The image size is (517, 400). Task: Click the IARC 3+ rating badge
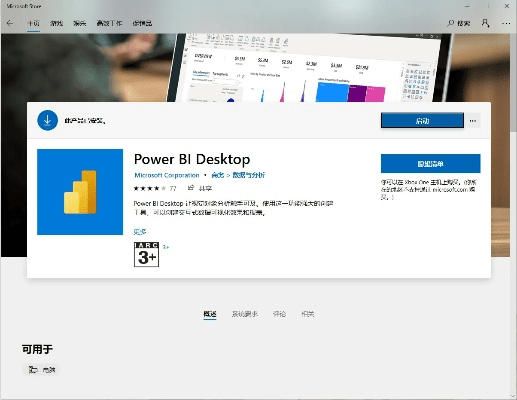[146, 254]
